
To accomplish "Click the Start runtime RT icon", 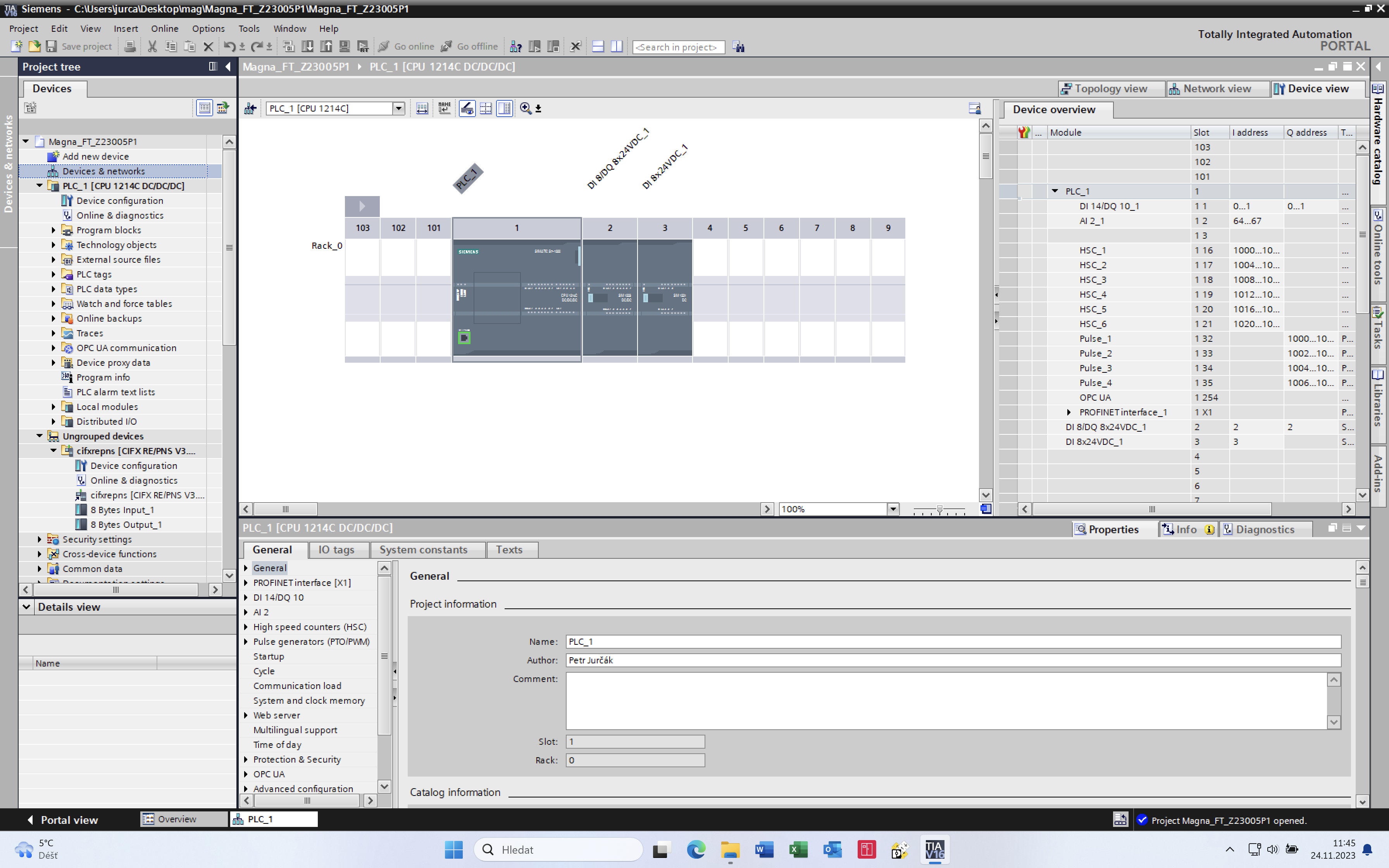I will click(x=363, y=46).
